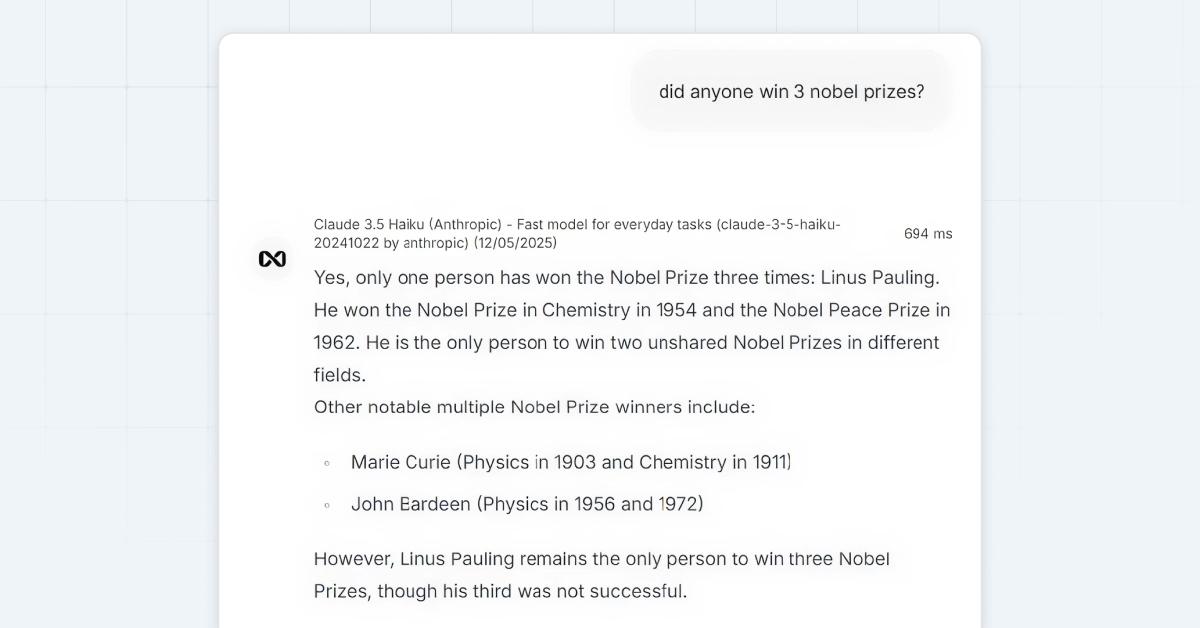Click the '(12/05/2025)' date in model header

(515, 243)
